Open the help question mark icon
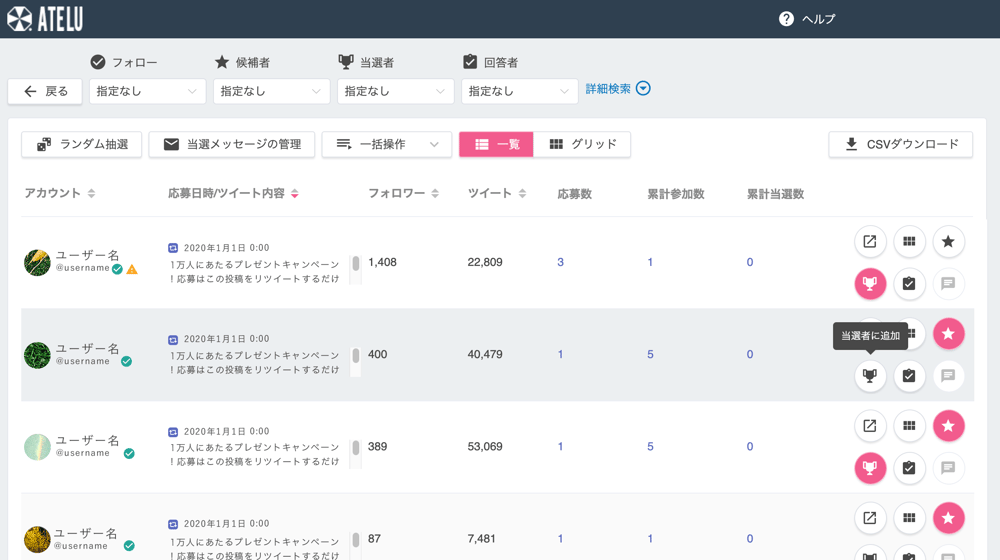The image size is (1000, 560). [786, 18]
